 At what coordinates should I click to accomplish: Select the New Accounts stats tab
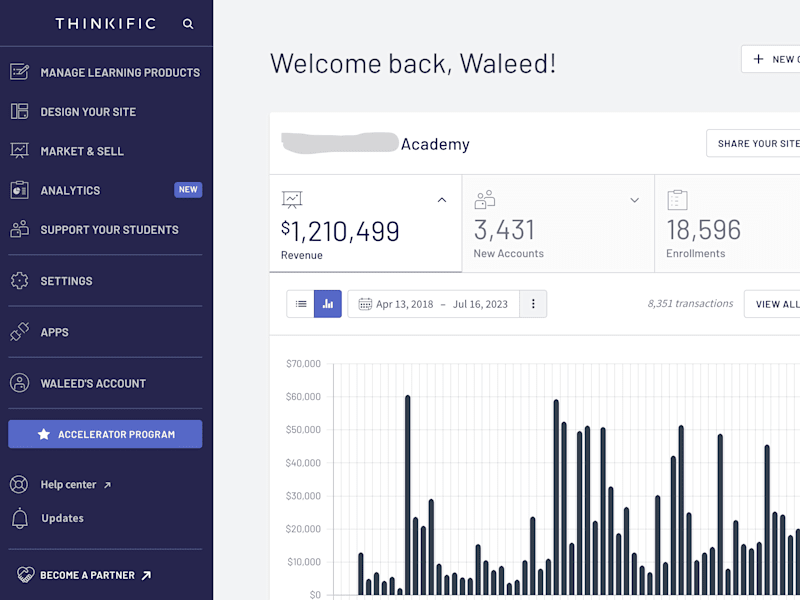click(x=558, y=223)
